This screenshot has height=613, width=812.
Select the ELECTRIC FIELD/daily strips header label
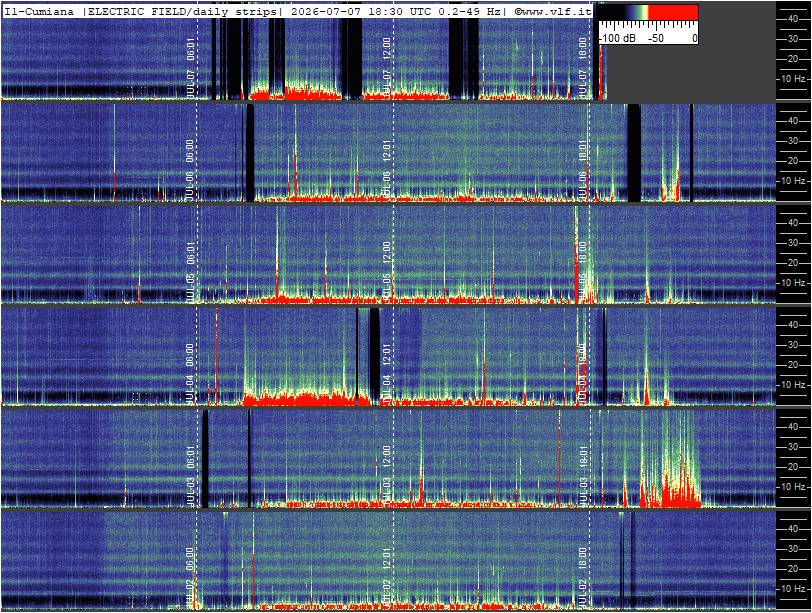tap(182, 11)
